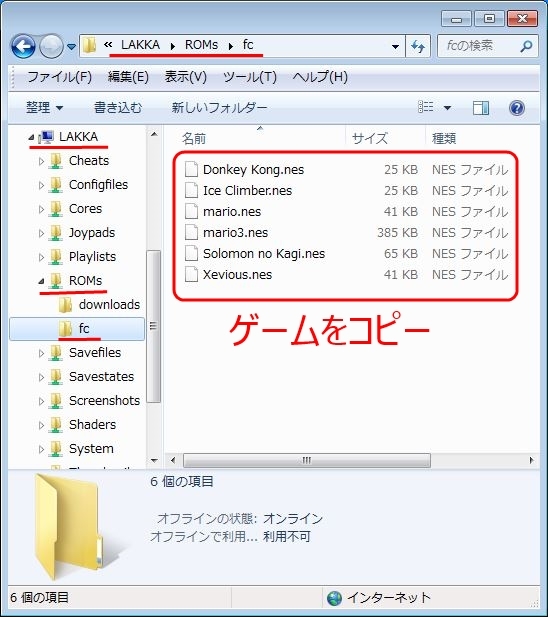Viewport: 548px width, 617px height.
Task: Select the mario3.nes file icon
Action: point(191,233)
